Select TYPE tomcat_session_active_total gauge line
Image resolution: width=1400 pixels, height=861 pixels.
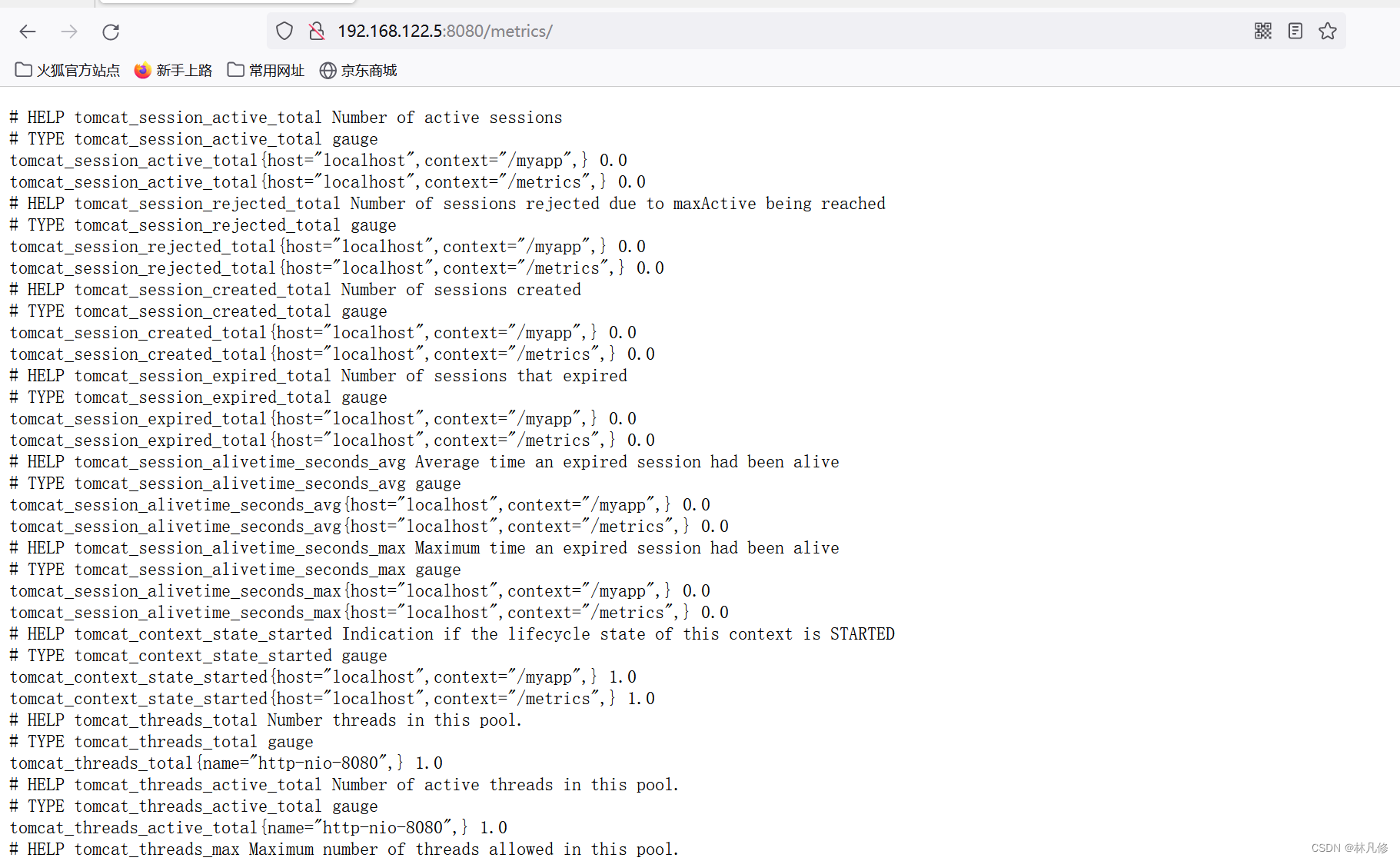[x=194, y=139]
